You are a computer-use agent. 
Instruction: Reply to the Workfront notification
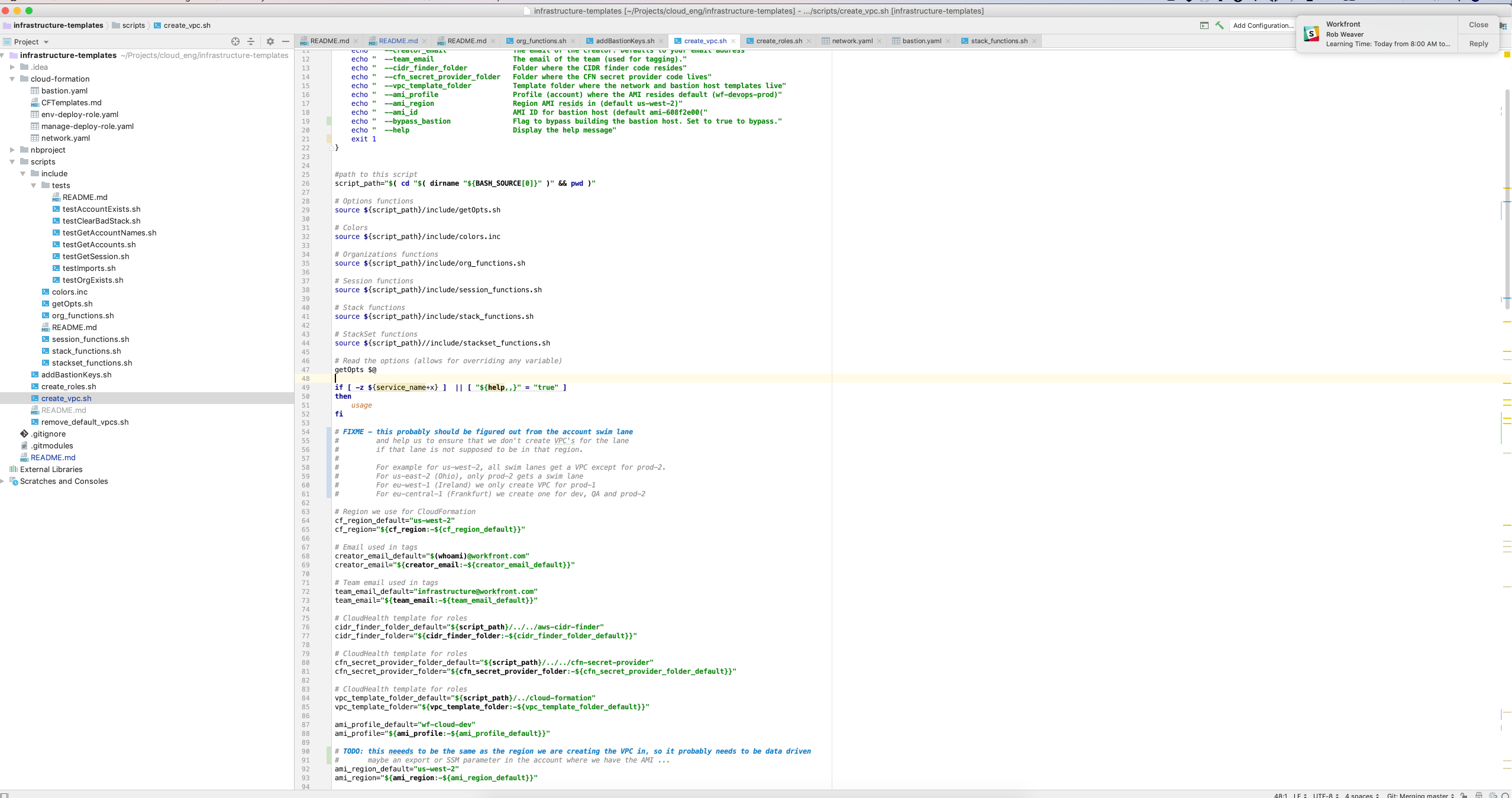coord(1478,43)
